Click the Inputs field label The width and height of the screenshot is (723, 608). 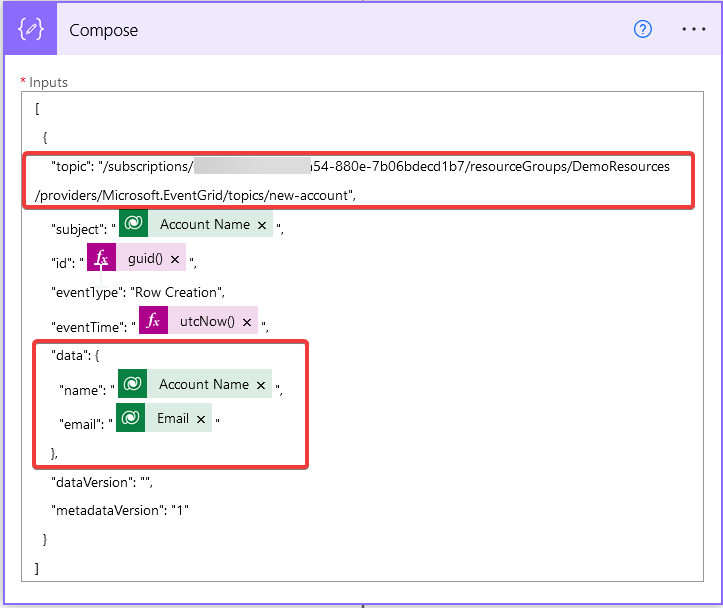coord(48,83)
